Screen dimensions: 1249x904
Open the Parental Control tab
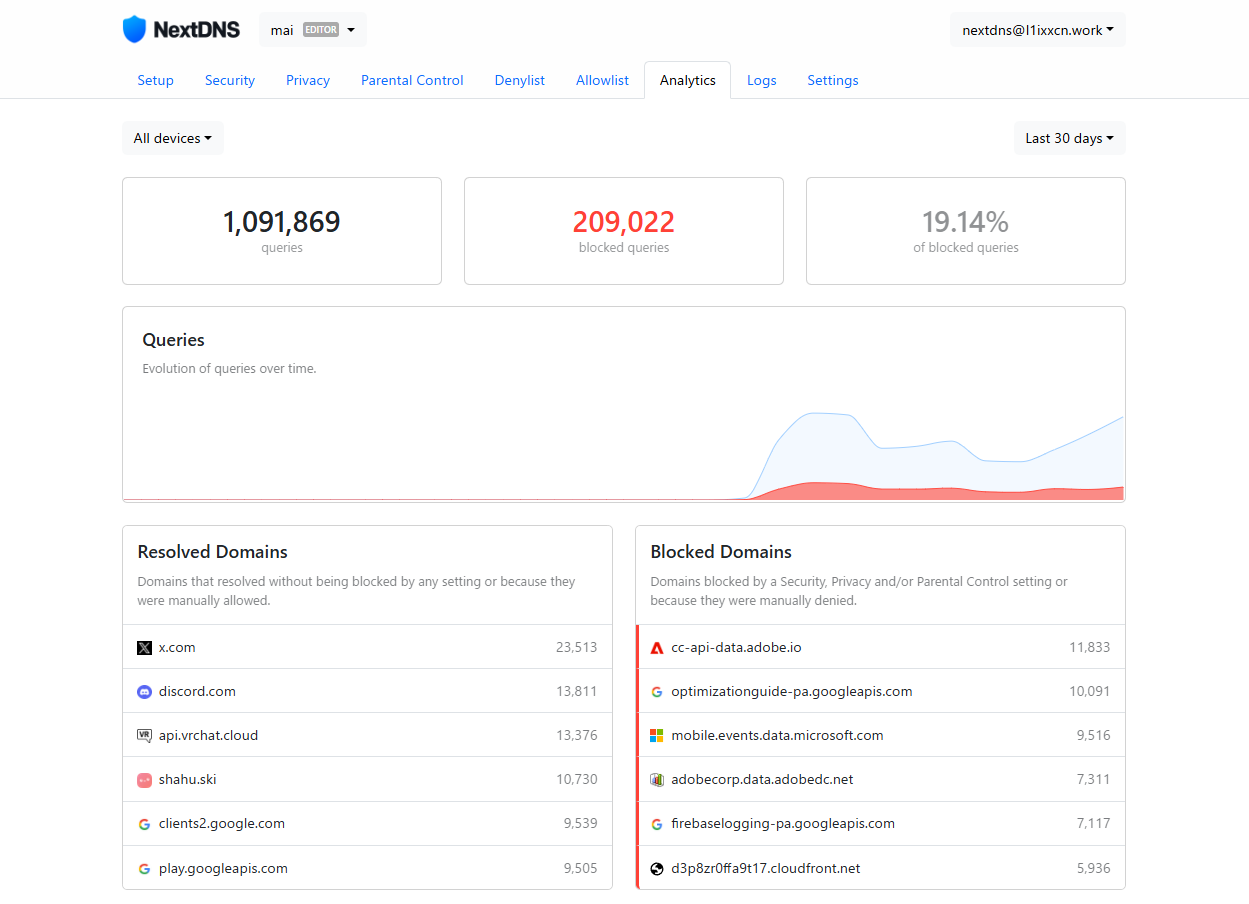pos(412,80)
